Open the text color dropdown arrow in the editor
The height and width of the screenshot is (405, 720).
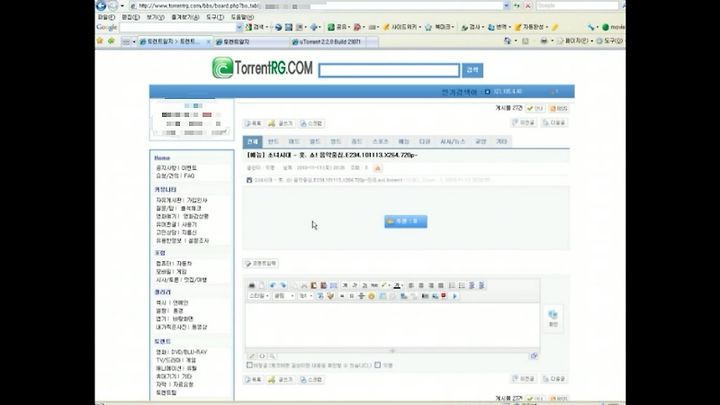coord(403,286)
